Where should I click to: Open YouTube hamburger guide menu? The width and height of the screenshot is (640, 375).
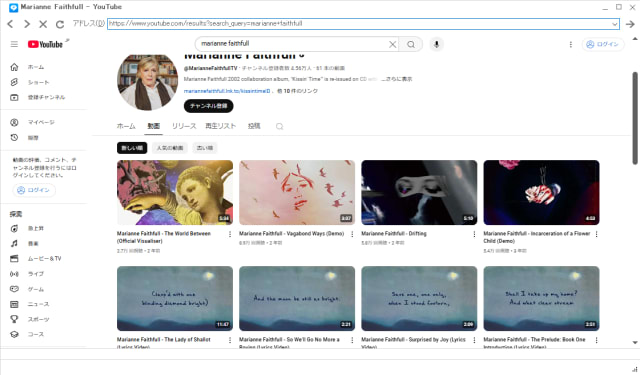pyautogui.click(x=14, y=44)
